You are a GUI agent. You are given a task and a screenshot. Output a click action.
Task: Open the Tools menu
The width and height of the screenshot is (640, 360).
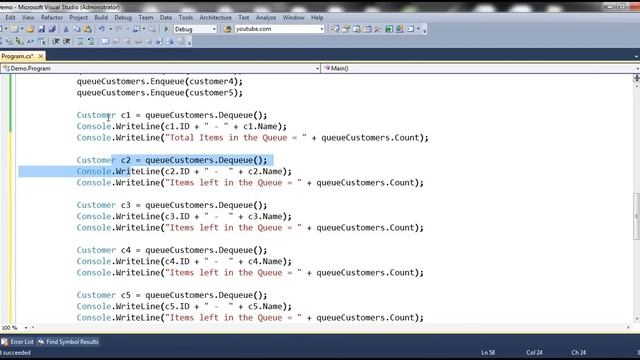[185, 18]
